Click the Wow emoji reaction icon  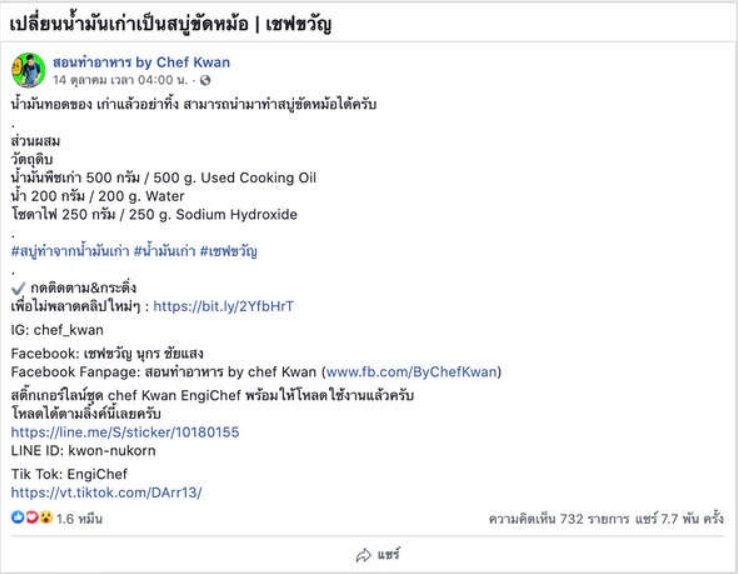(x=46, y=518)
